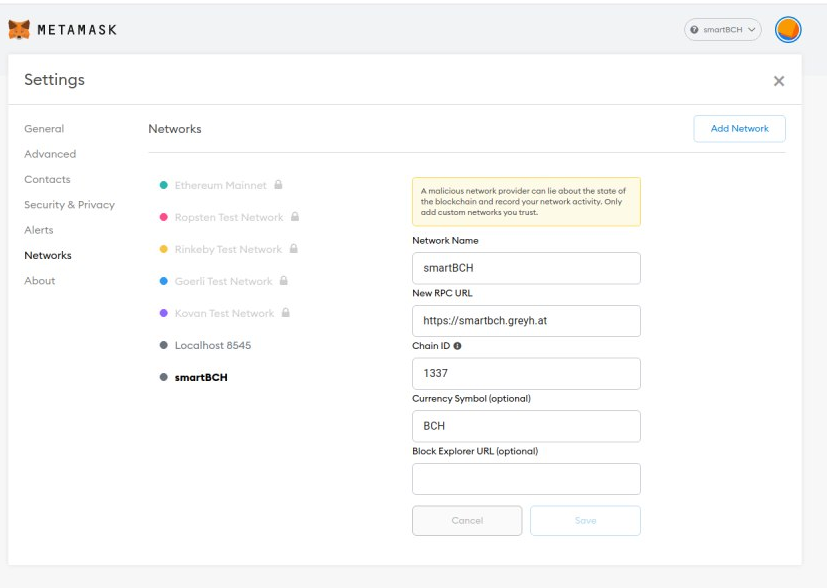
Task: Click the purple dot for Kovan network
Action: tap(164, 313)
